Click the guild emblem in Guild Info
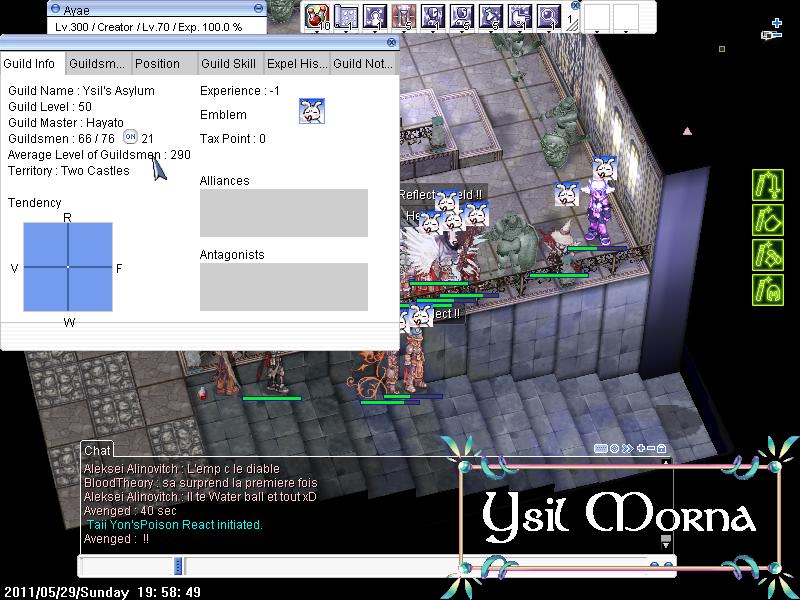 312,111
